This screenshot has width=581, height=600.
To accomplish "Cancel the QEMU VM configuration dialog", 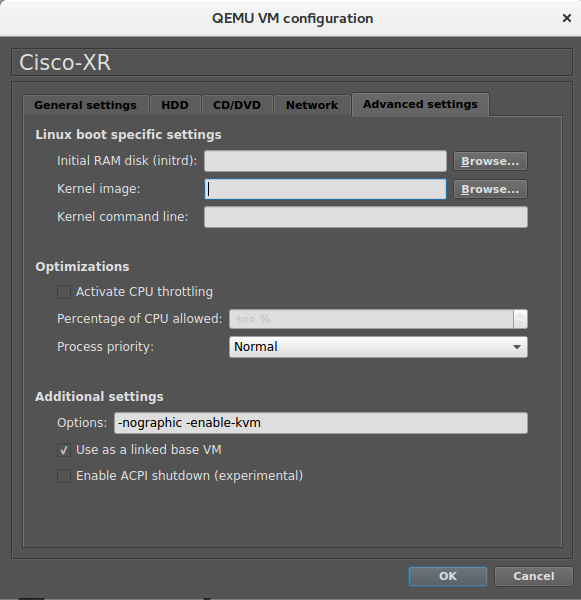I will 534,576.
